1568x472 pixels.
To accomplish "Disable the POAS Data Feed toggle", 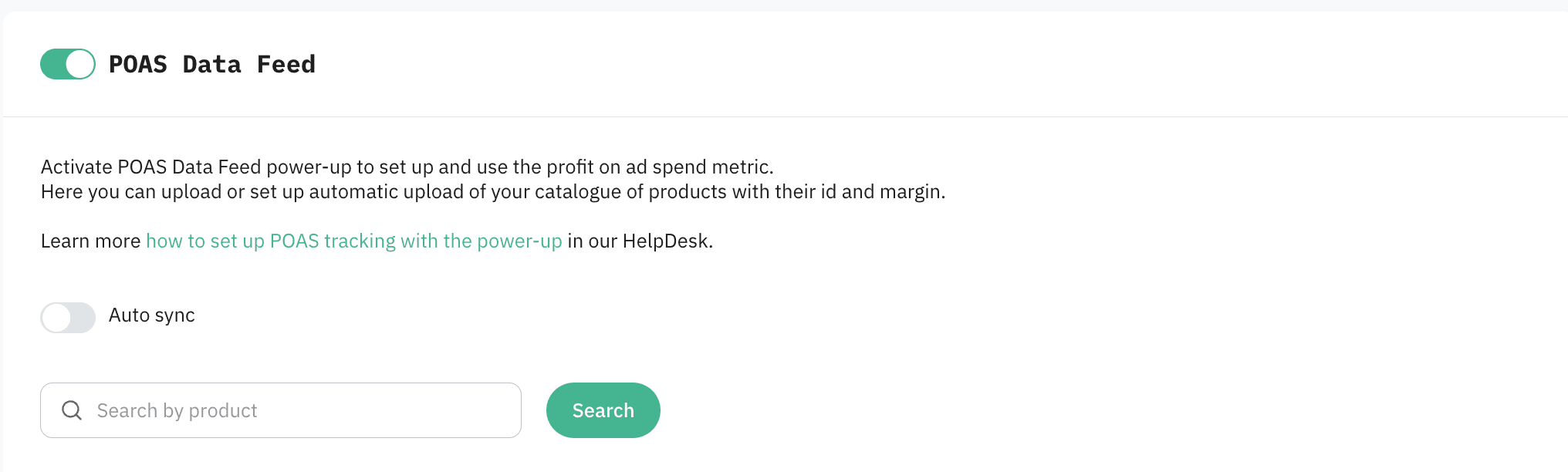I will click(68, 64).
